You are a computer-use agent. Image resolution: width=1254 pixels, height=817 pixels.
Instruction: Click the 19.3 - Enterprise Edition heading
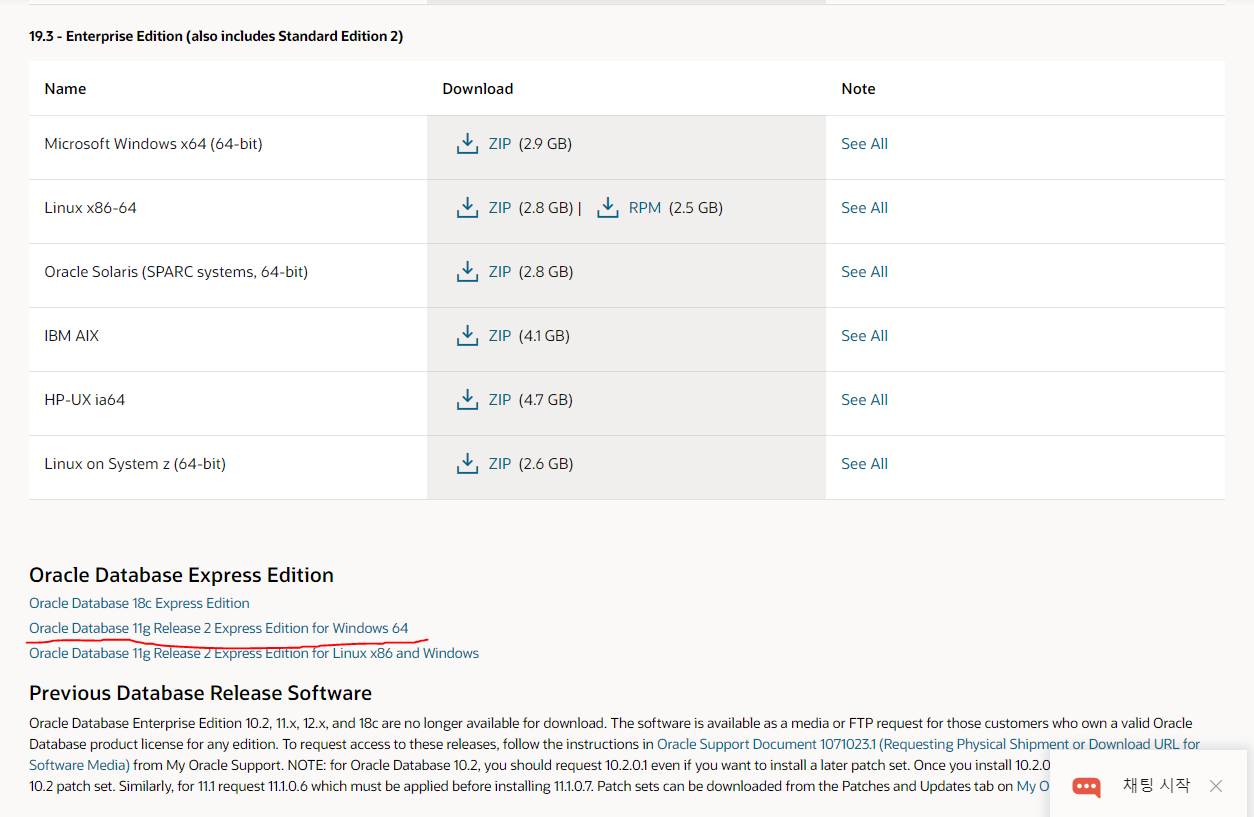[216, 36]
